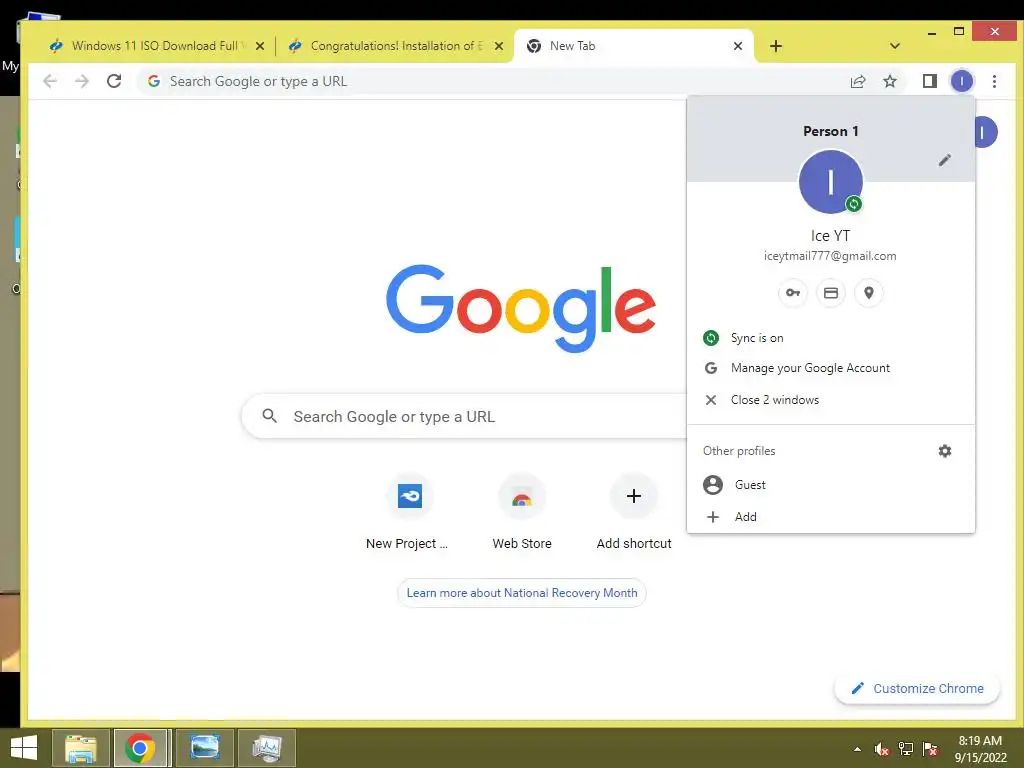The image size is (1024, 768).
Task: Click the large Ice YT profile avatar
Action: [x=831, y=182]
